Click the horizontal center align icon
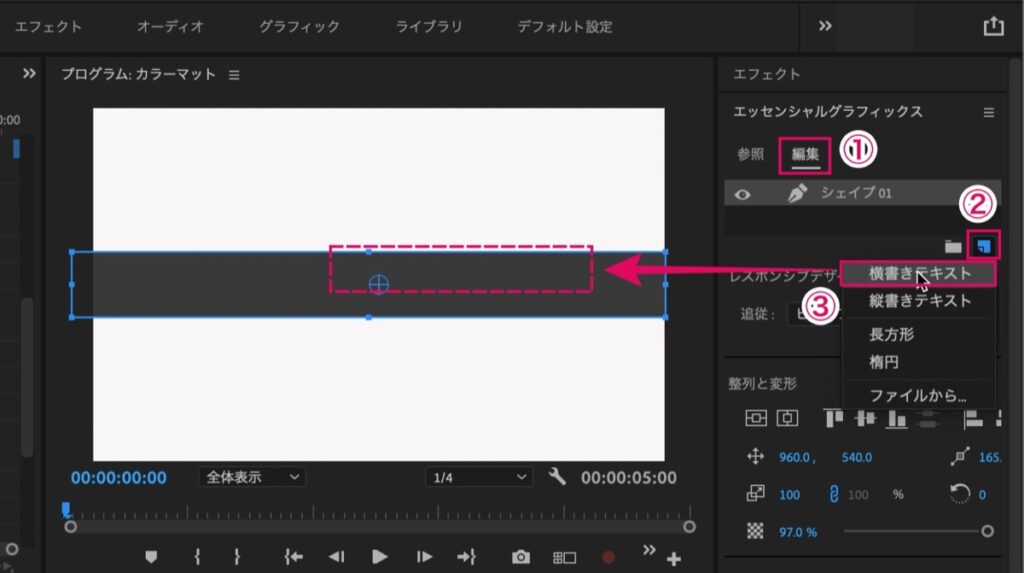 (787, 418)
